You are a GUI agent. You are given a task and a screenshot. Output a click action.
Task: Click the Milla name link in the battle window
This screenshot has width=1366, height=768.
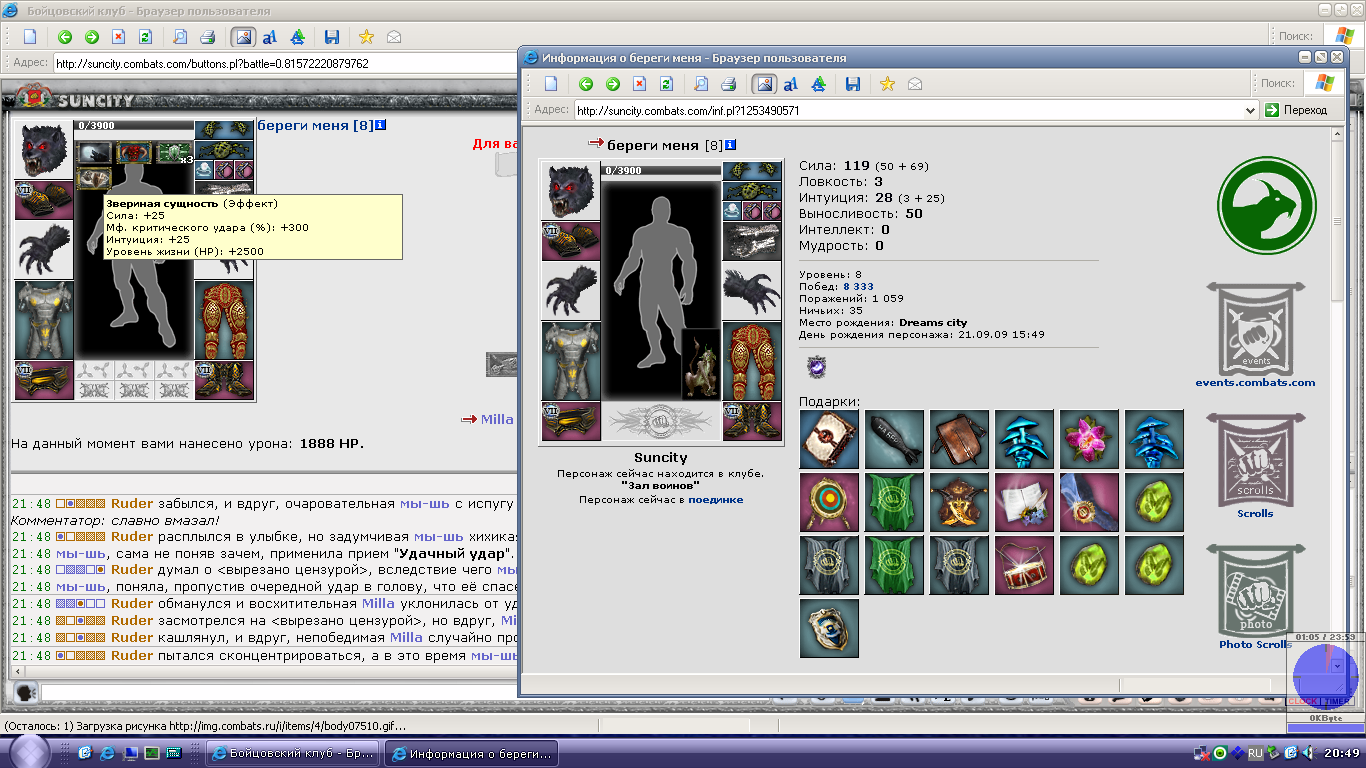497,419
